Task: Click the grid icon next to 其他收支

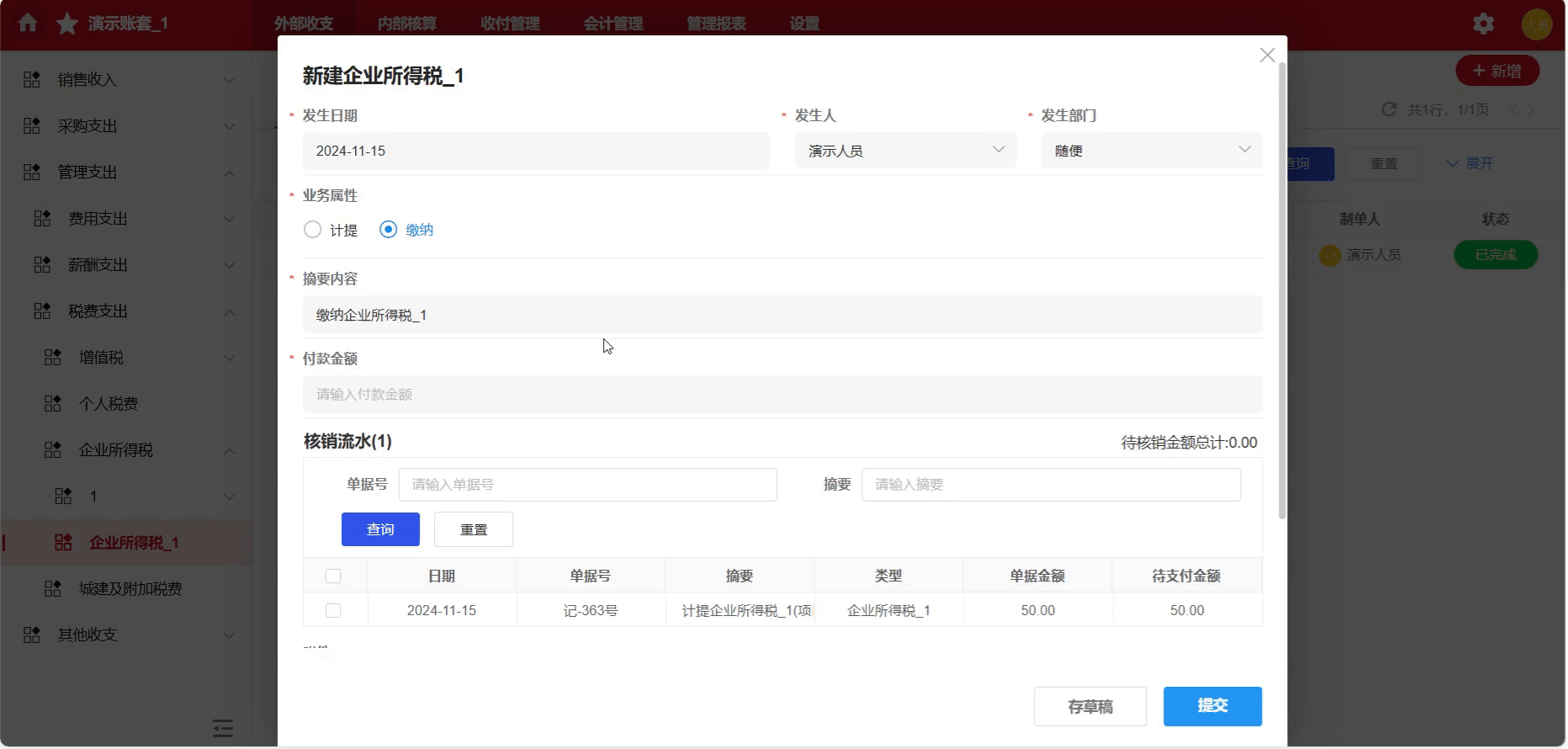Action: coord(32,635)
